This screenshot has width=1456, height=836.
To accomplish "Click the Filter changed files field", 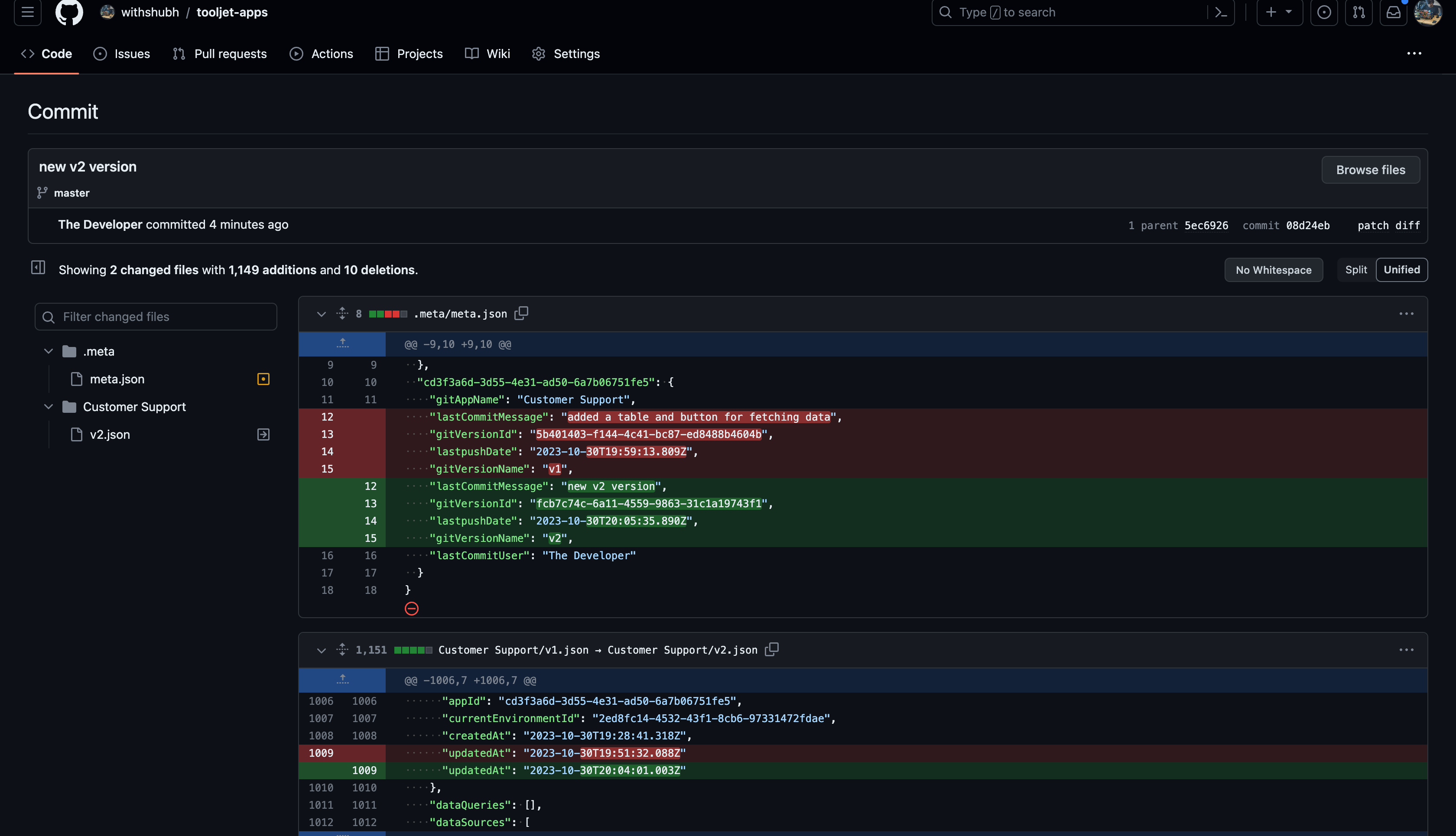I will (x=156, y=317).
